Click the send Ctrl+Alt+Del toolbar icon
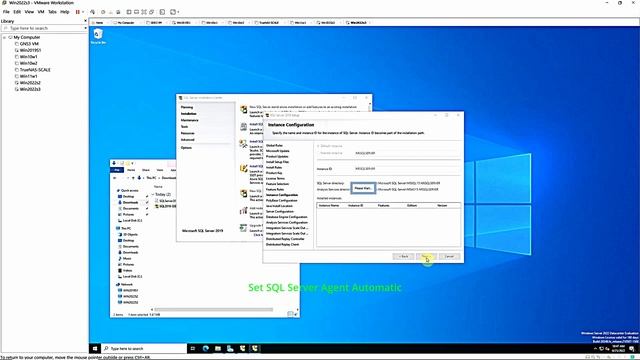The width and height of the screenshot is (640, 360). tap(93, 12)
